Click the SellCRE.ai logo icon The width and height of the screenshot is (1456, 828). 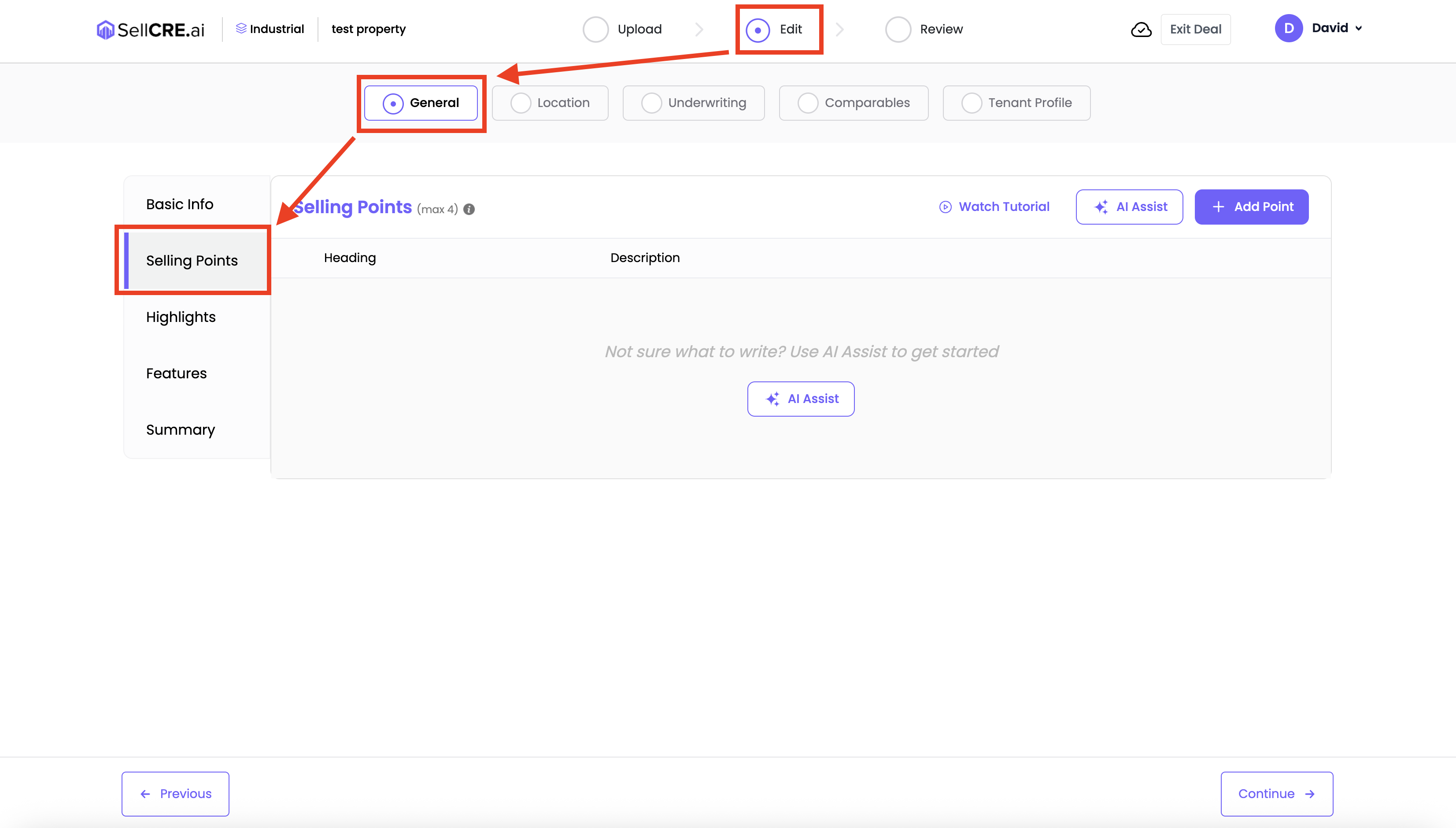[x=105, y=30]
